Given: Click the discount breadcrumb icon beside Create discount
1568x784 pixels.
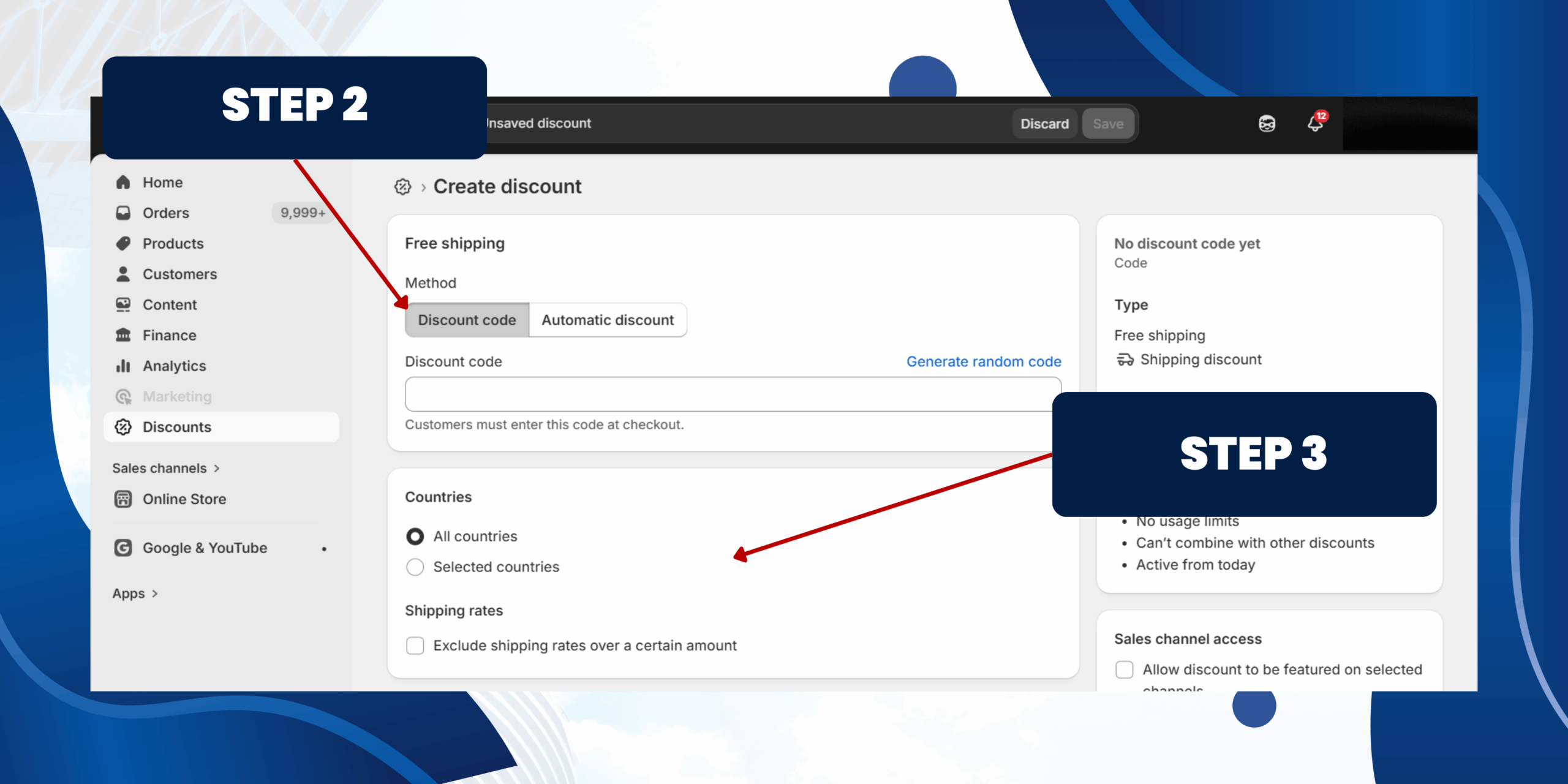Looking at the screenshot, I should pos(402,187).
